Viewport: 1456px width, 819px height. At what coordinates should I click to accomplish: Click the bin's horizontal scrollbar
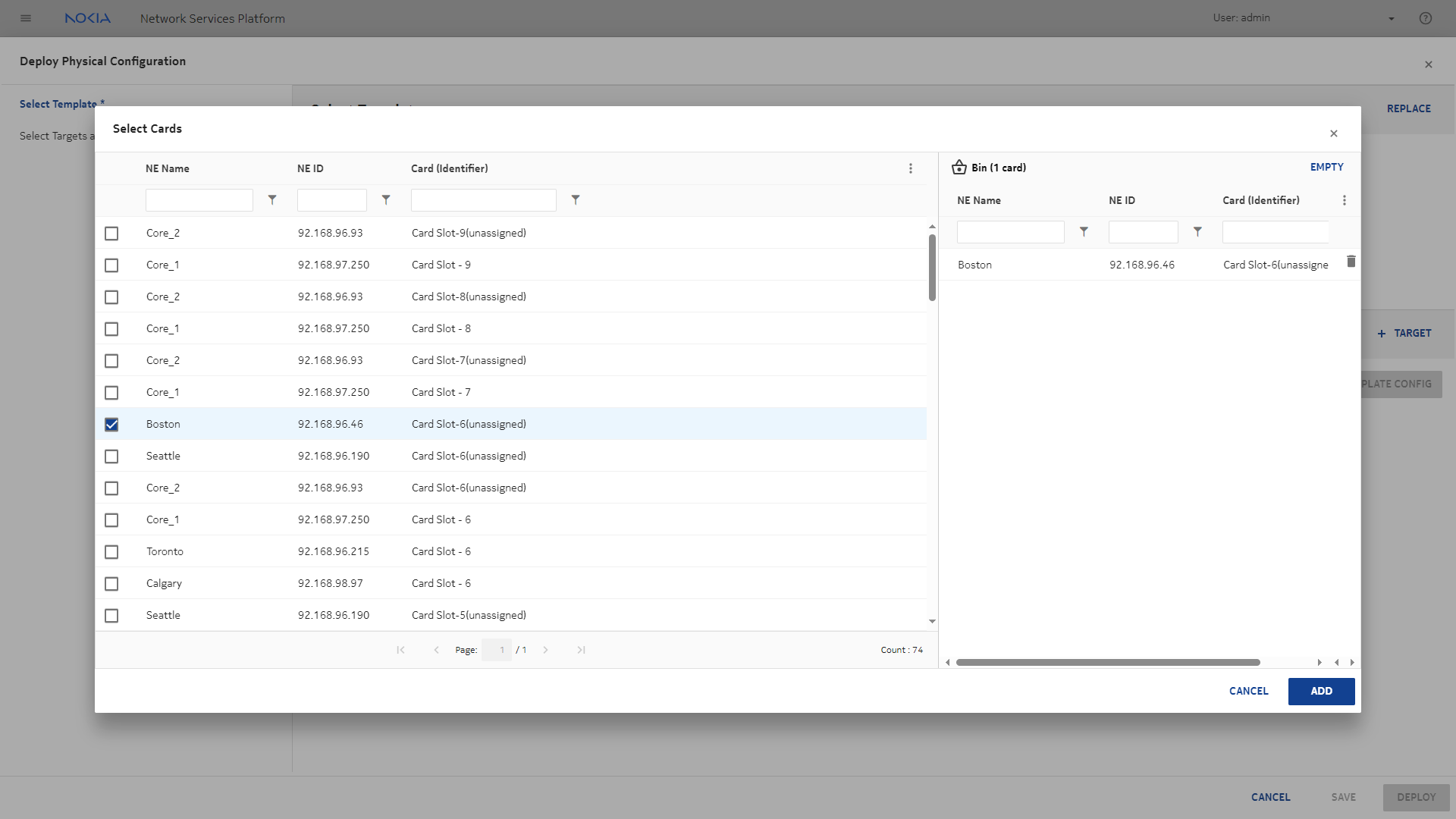point(1107,662)
